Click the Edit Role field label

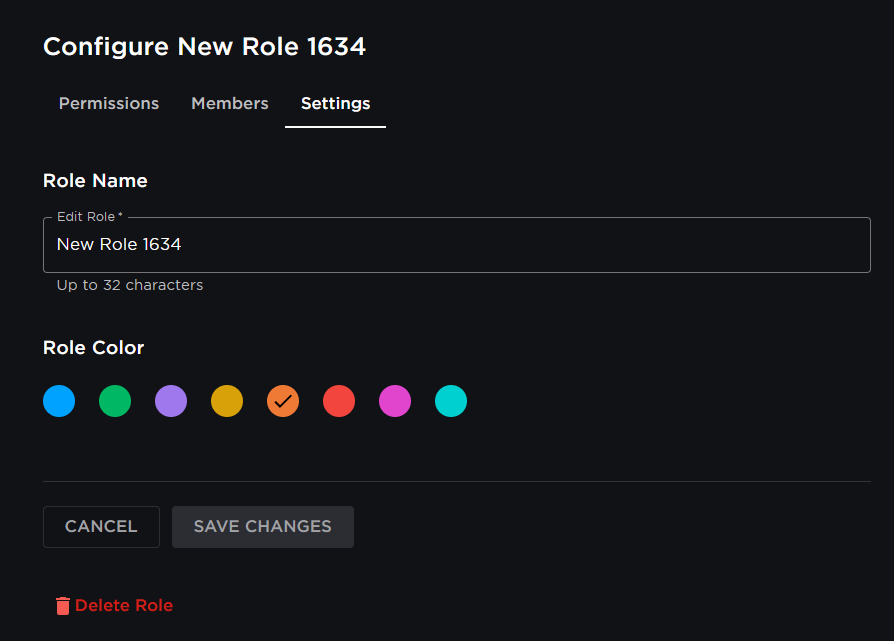click(85, 216)
